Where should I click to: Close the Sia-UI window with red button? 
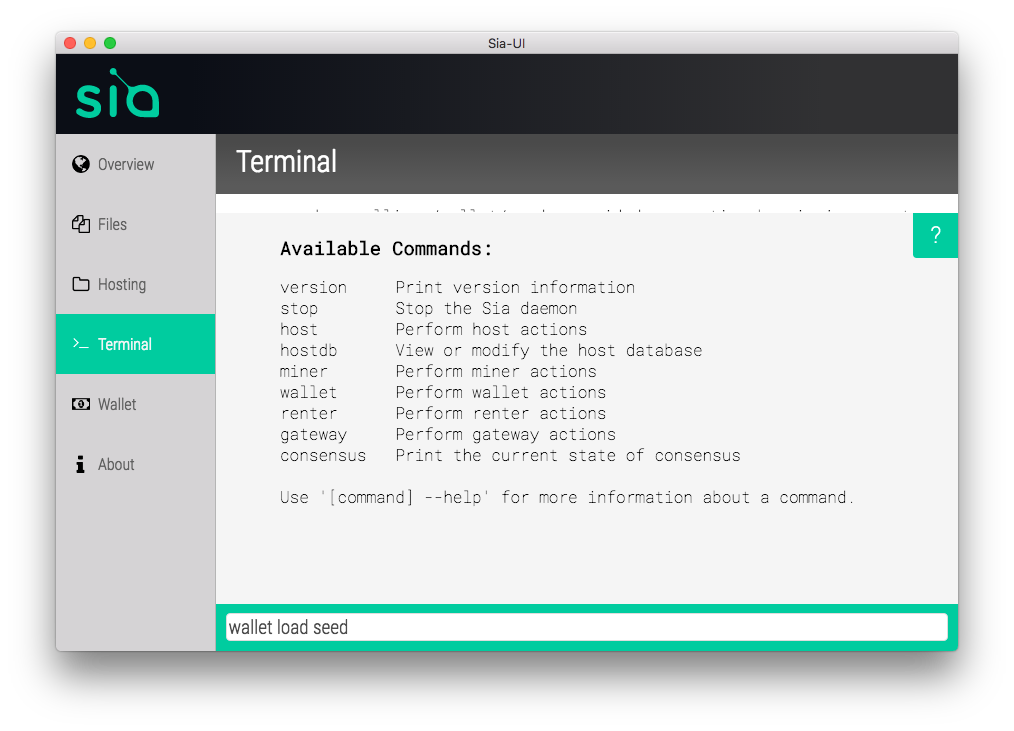click(x=70, y=43)
